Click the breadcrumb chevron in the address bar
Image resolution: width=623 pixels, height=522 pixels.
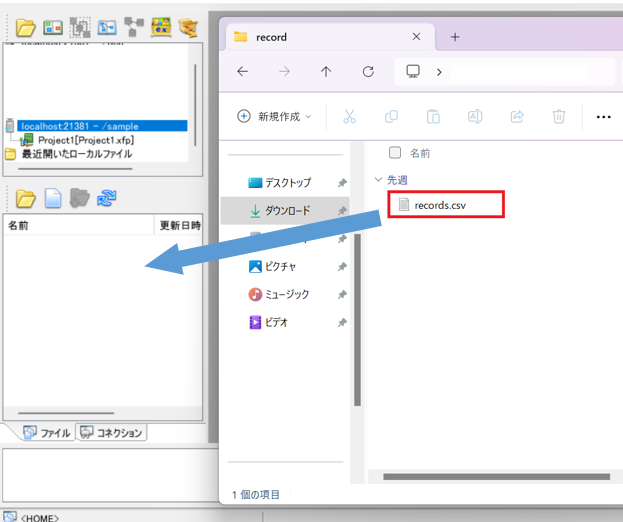point(438,72)
